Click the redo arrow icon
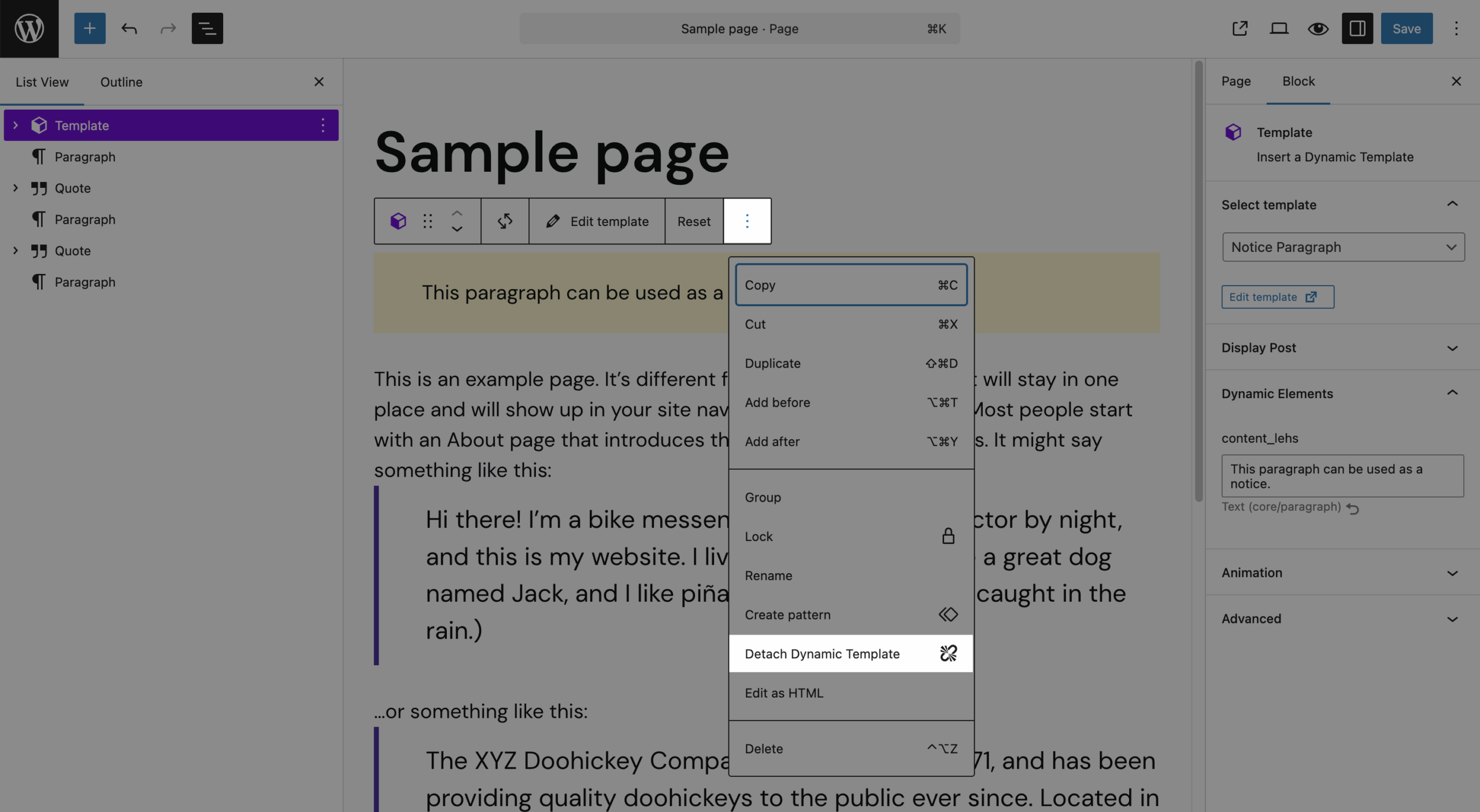The height and width of the screenshot is (812, 1480). pyautogui.click(x=168, y=28)
